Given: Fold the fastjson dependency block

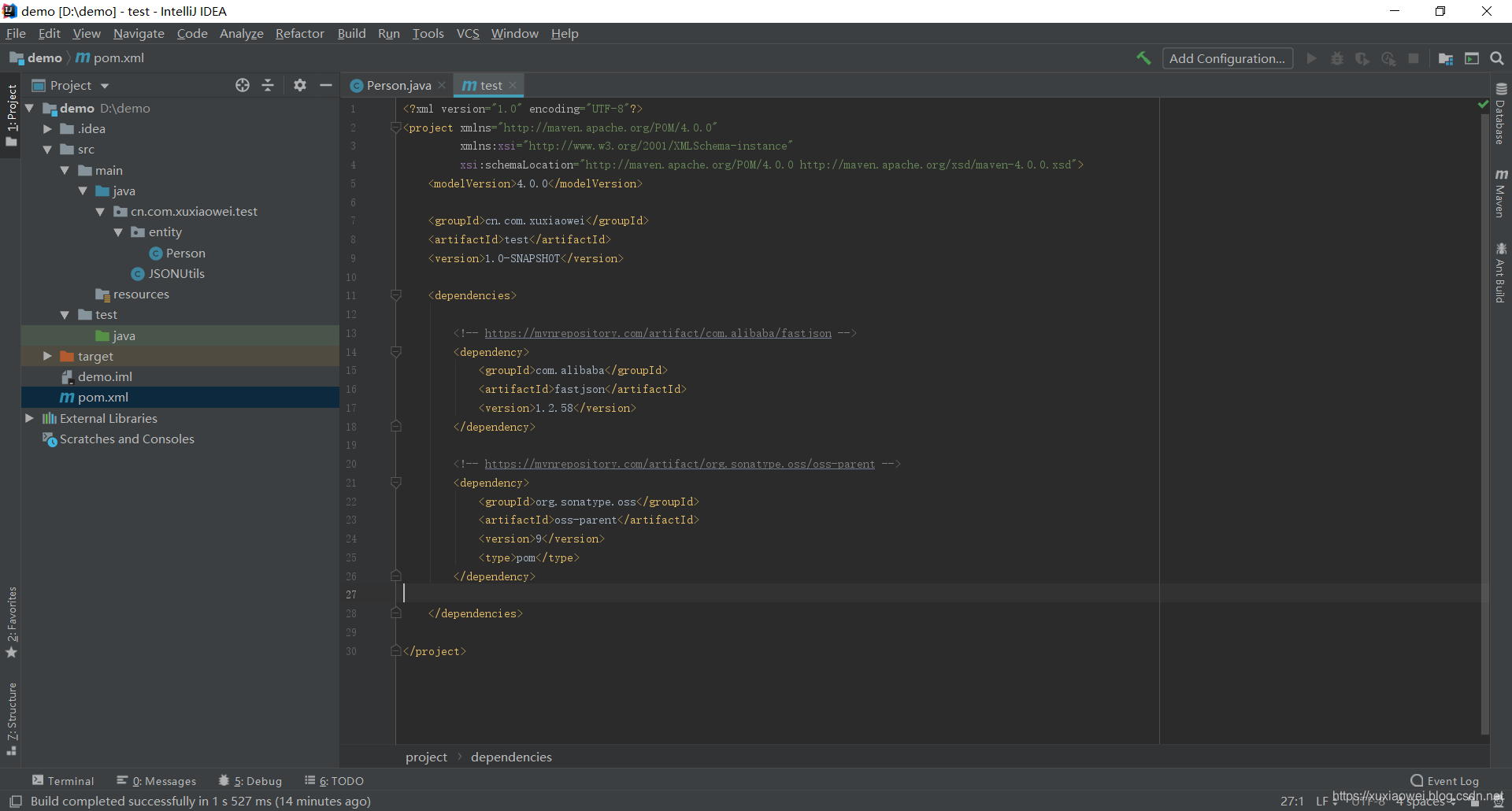Looking at the screenshot, I should [396, 352].
